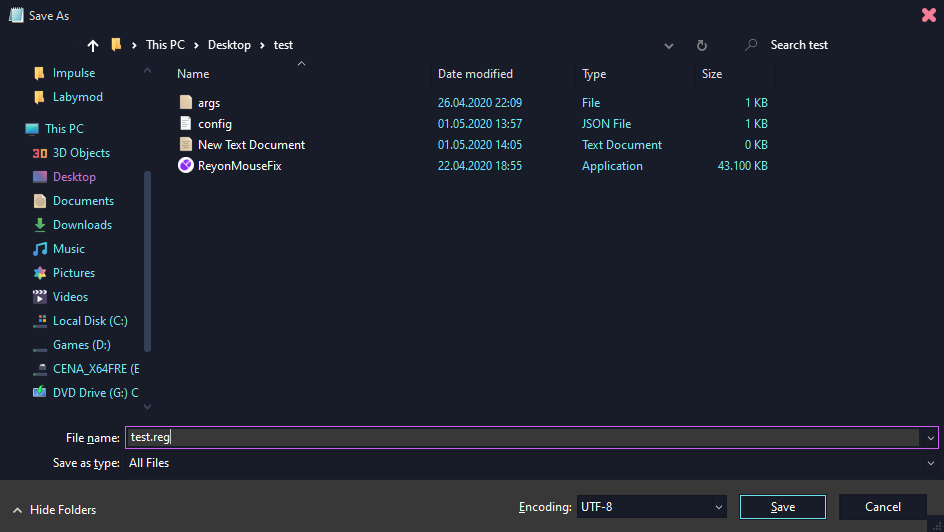Select the ReyonMouseFix file name
This screenshot has width=944, height=532.
coord(240,165)
